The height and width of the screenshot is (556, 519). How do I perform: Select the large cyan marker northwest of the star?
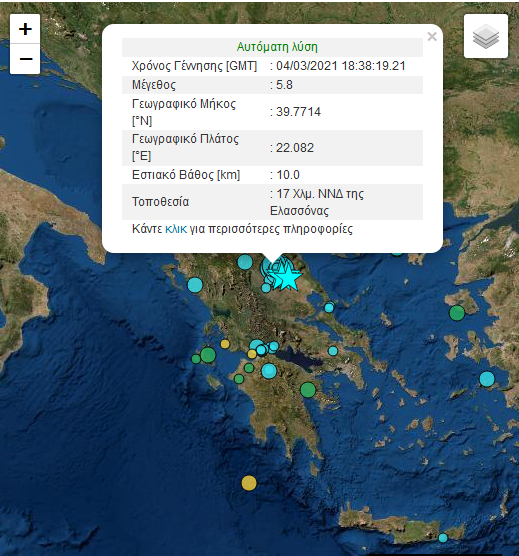245,262
